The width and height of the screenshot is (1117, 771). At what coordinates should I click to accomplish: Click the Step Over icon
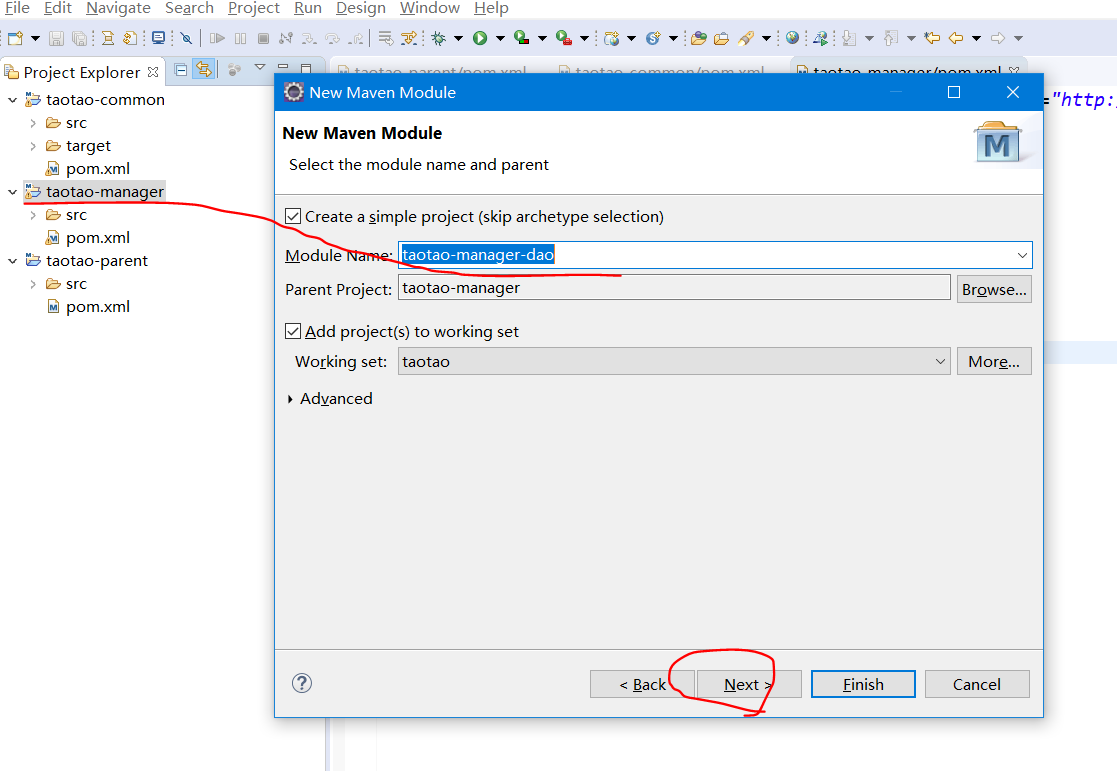click(x=332, y=38)
